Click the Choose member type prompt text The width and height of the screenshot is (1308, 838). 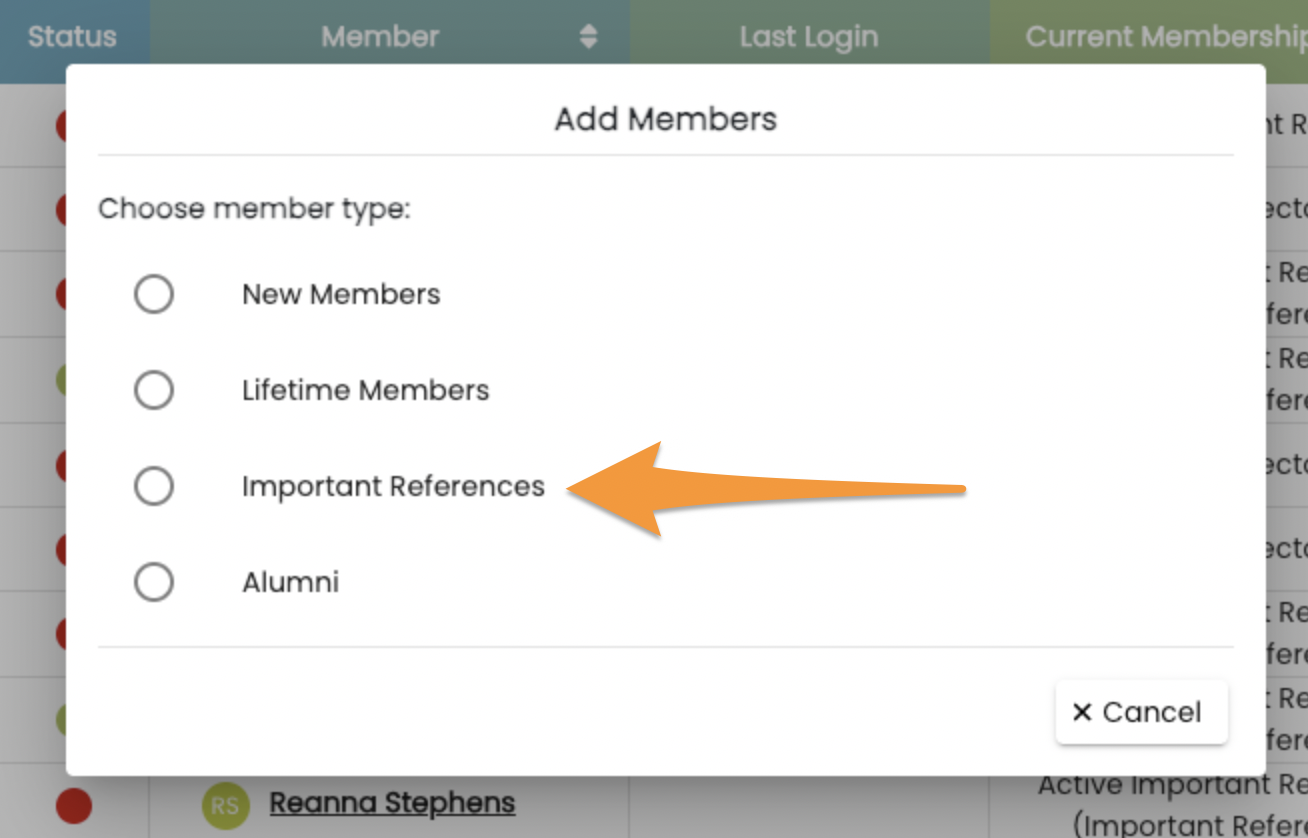click(x=254, y=210)
